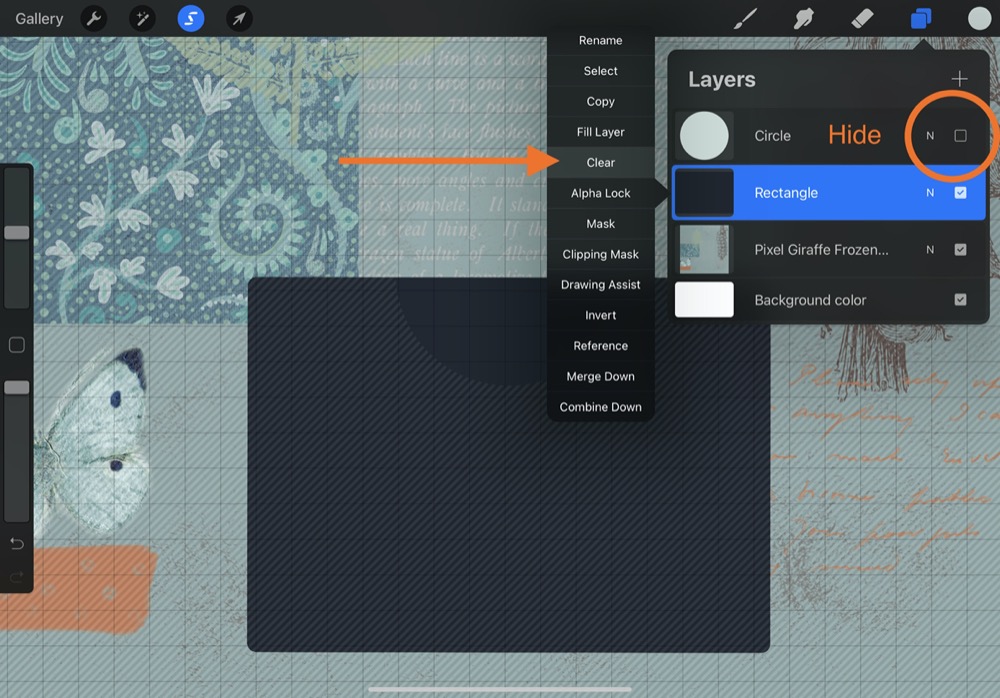This screenshot has width=1000, height=698.
Task: Return to Gallery
Action: 39,19
